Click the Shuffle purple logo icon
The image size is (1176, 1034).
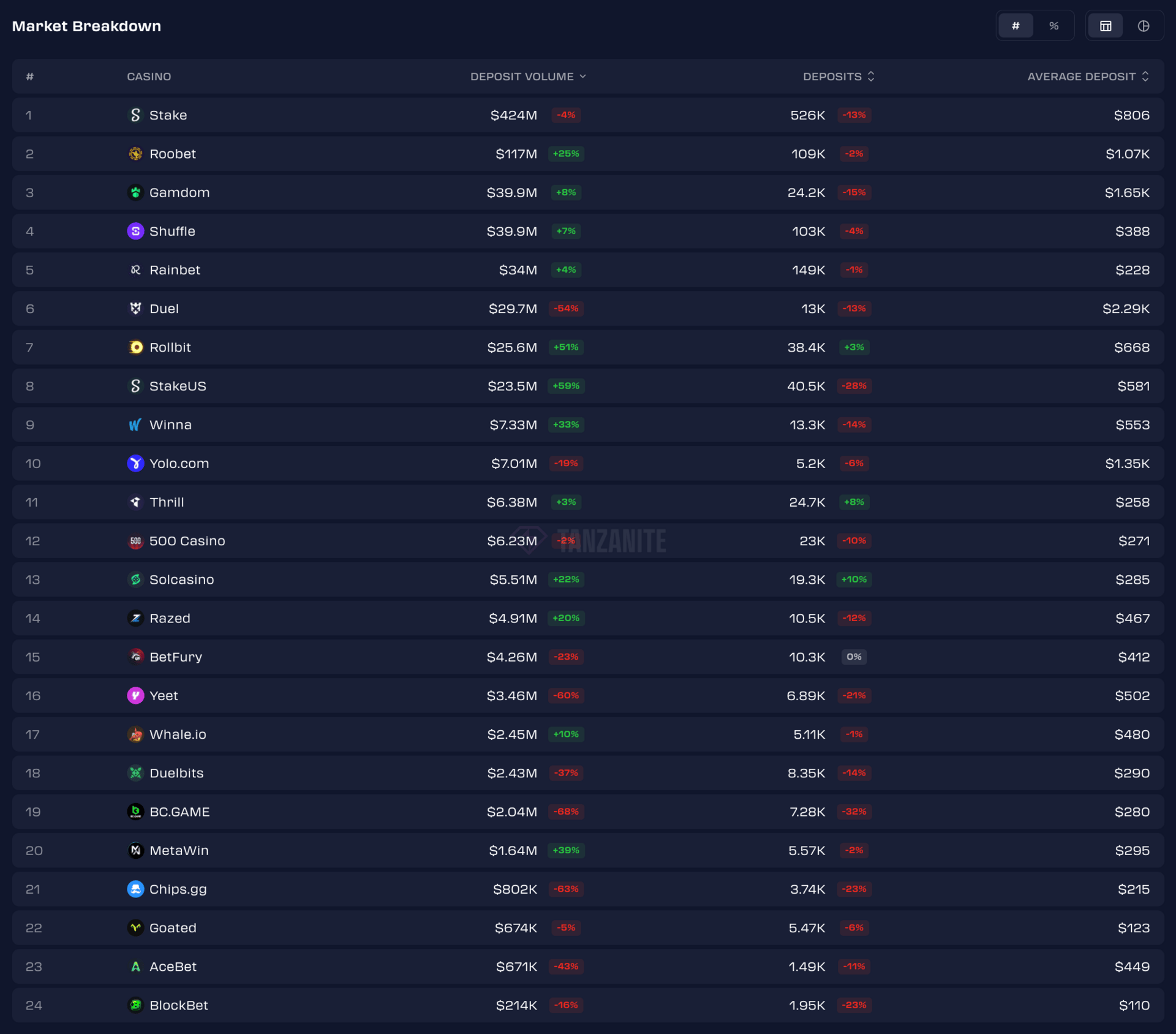coord(135,231)
